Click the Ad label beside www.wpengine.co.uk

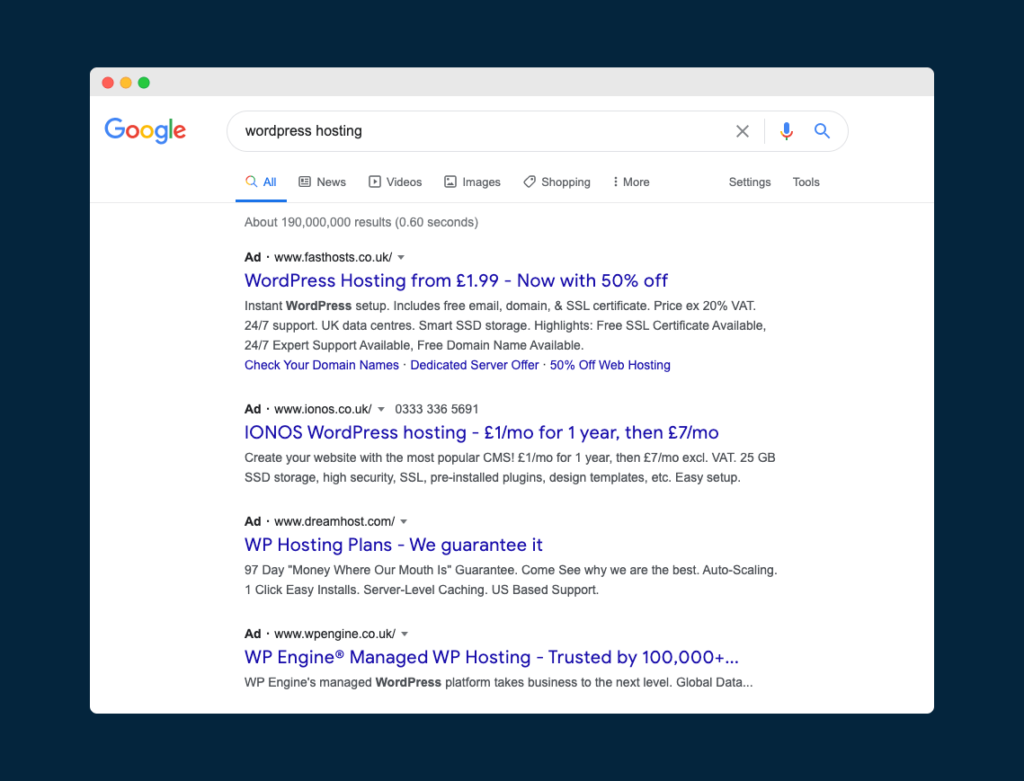pos(253,634)
